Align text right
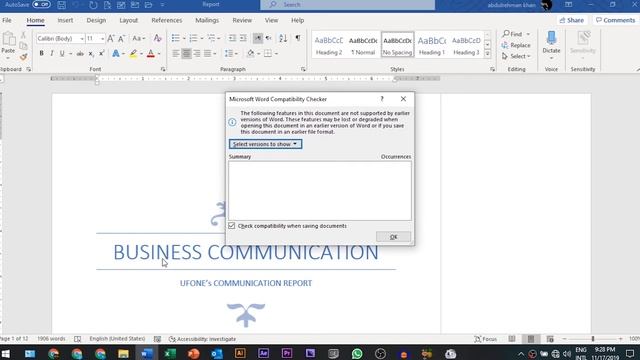This screenshot has height=360, width=640. [197, 53]
